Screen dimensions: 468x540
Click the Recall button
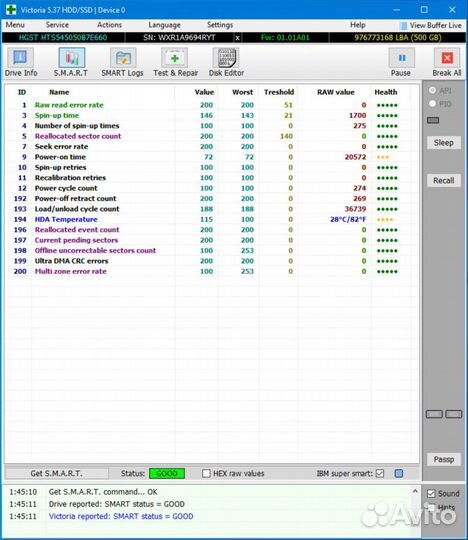pyautogui.click(x=444, y=180)
